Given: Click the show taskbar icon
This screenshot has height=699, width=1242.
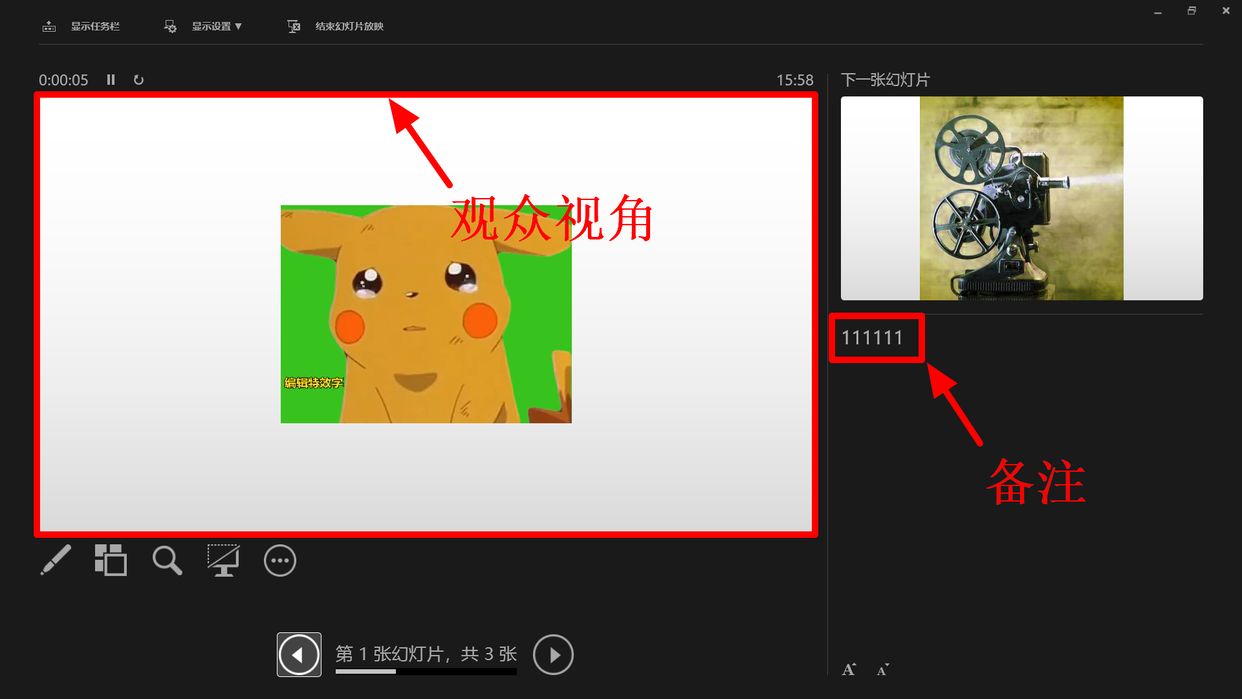Looking at the screenshot, I should point(49,26).
